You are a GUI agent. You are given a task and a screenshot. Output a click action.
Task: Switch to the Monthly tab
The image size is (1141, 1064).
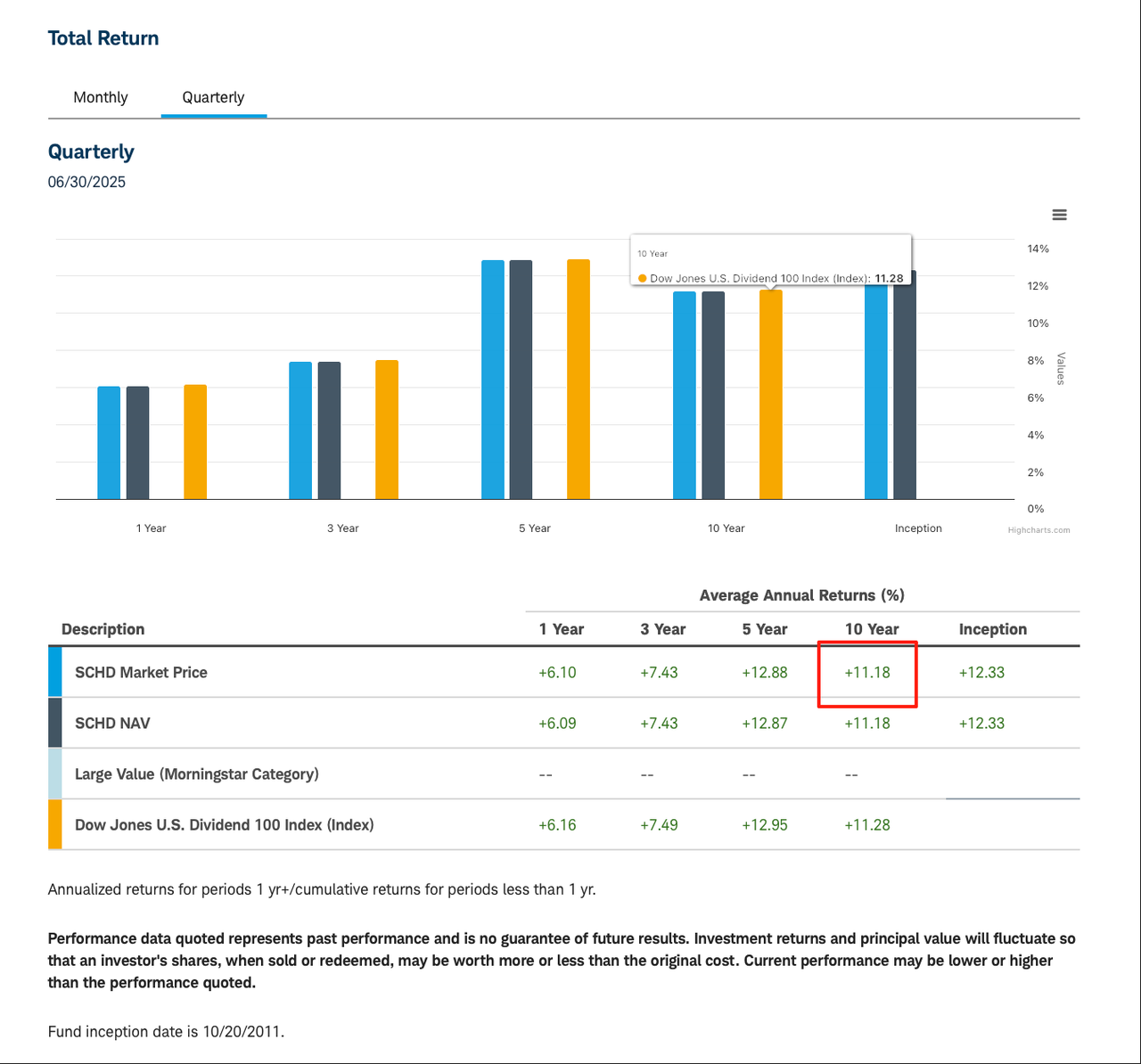coord(101,97)
